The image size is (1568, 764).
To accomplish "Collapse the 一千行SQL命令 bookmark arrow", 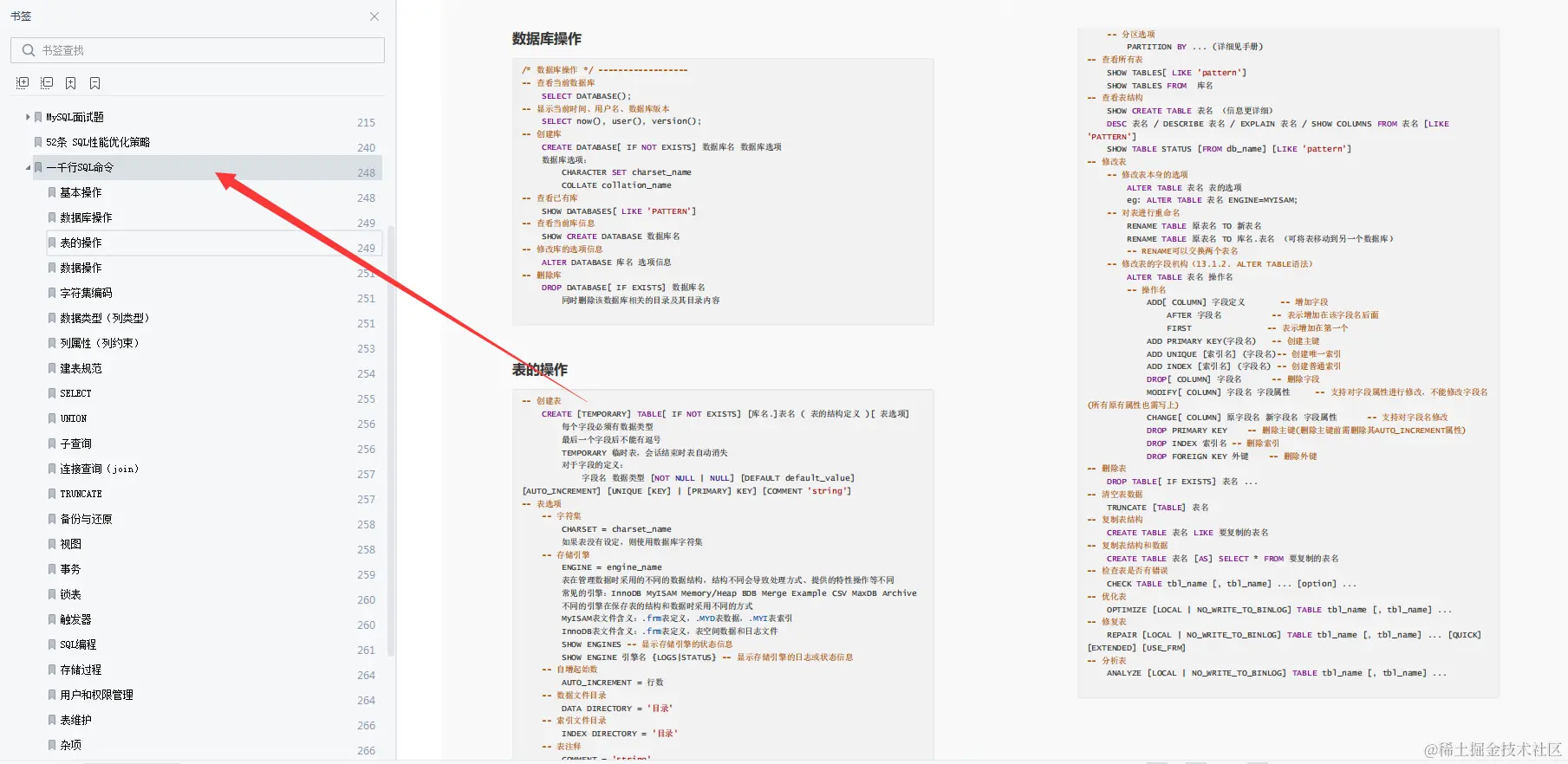I will tap(28, 167).
